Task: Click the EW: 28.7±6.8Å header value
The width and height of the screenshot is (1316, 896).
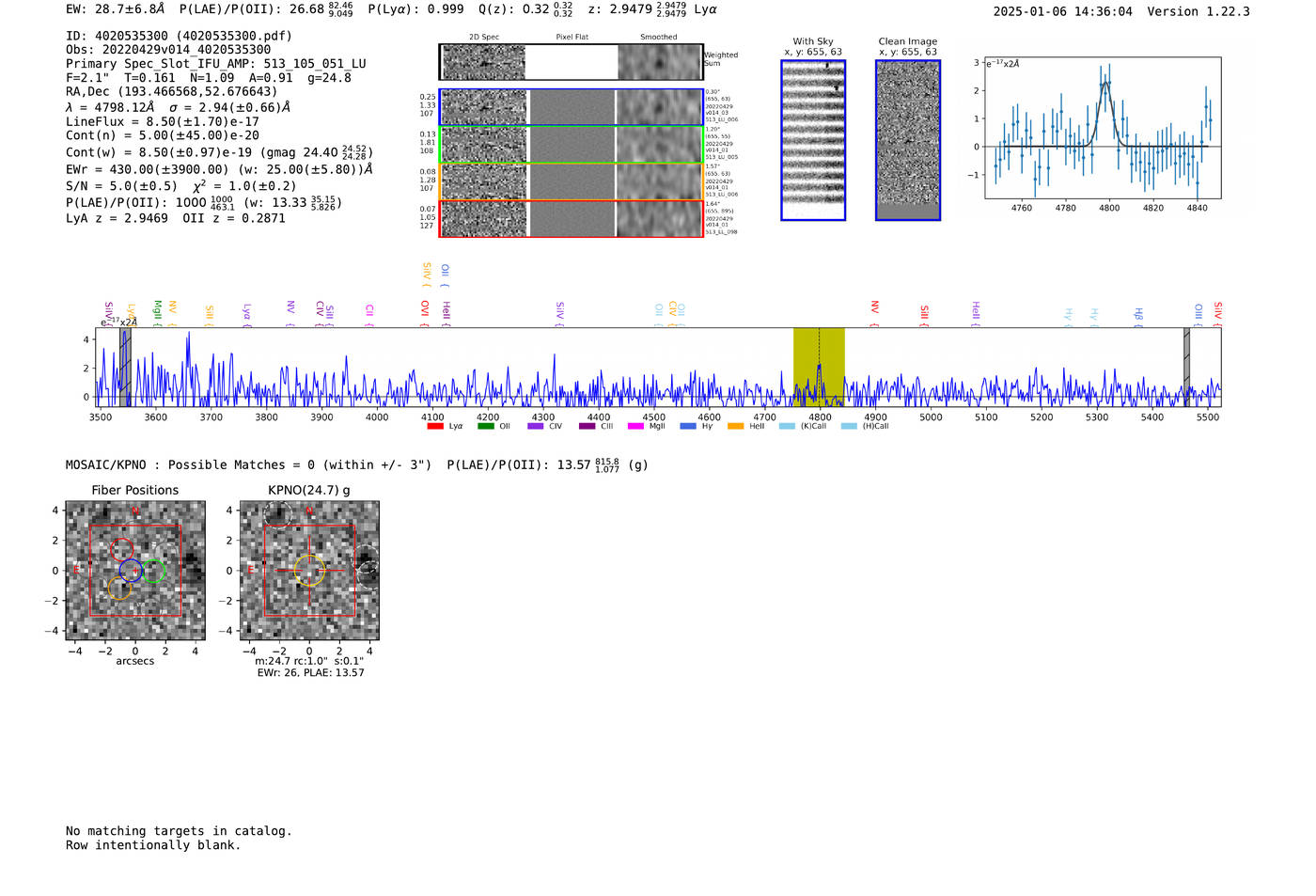Action: (115, 9)
